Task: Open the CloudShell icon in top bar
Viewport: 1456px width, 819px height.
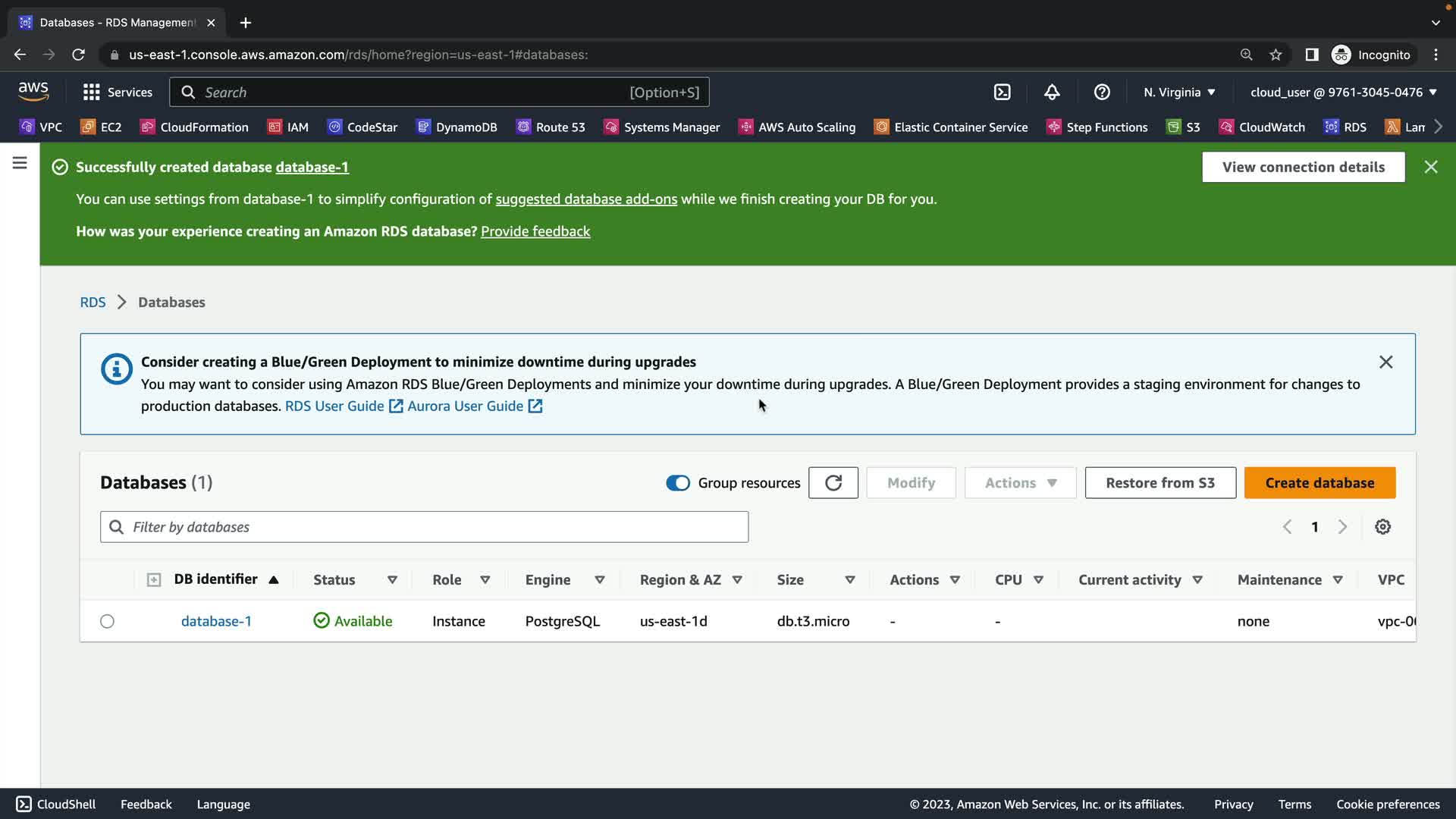Action: [1002, 92]
